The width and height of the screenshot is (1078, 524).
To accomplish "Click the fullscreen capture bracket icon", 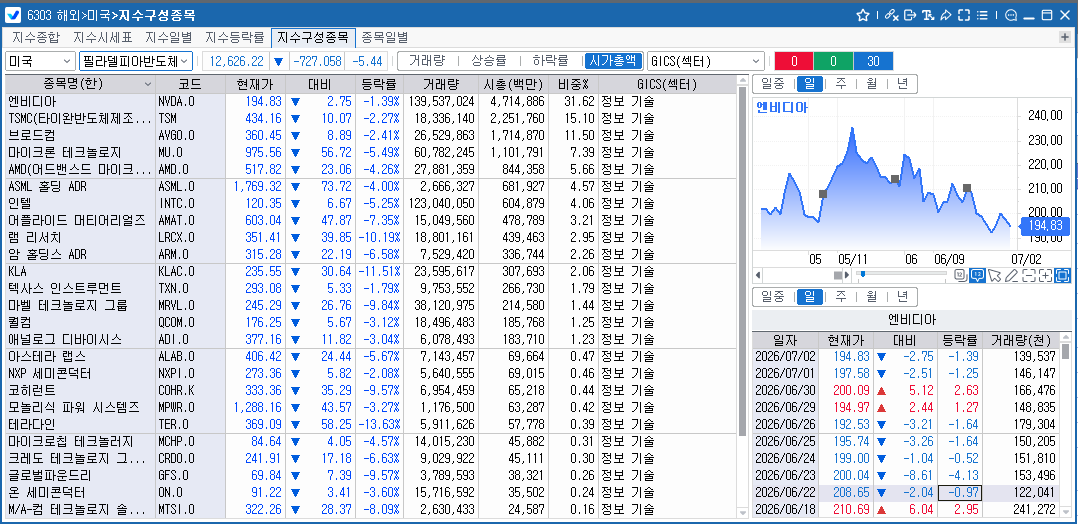I will pos(964,15).
